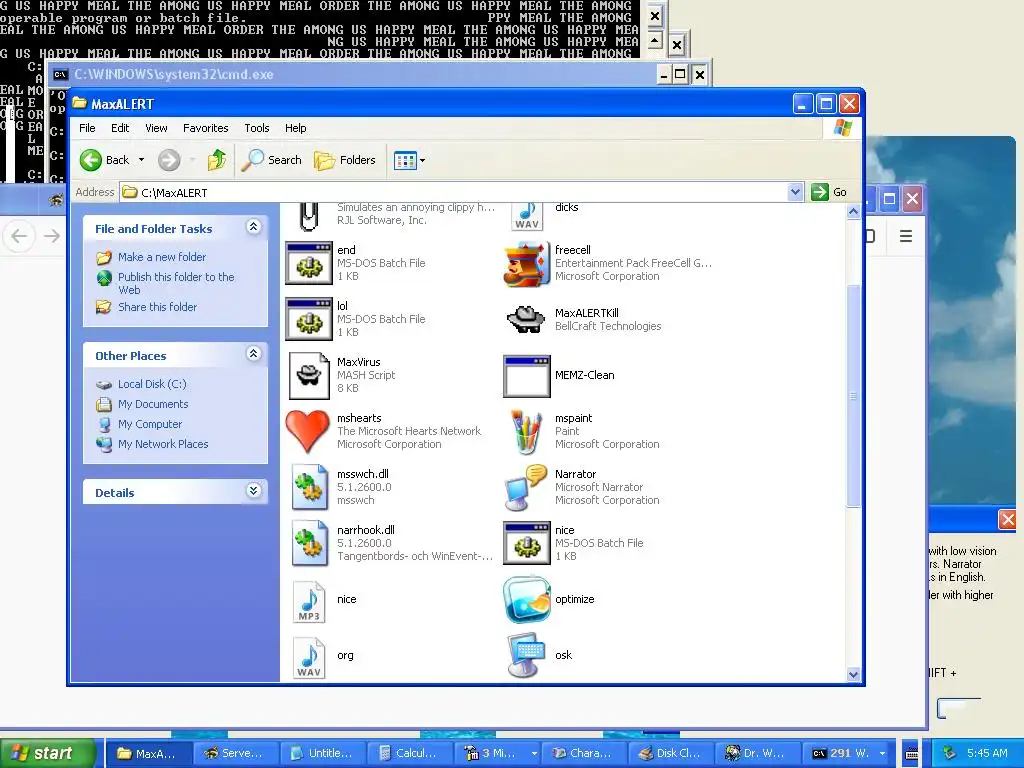Open the lol batch file icon
This screenshot has height=768, width=1024.
point(309,319)
